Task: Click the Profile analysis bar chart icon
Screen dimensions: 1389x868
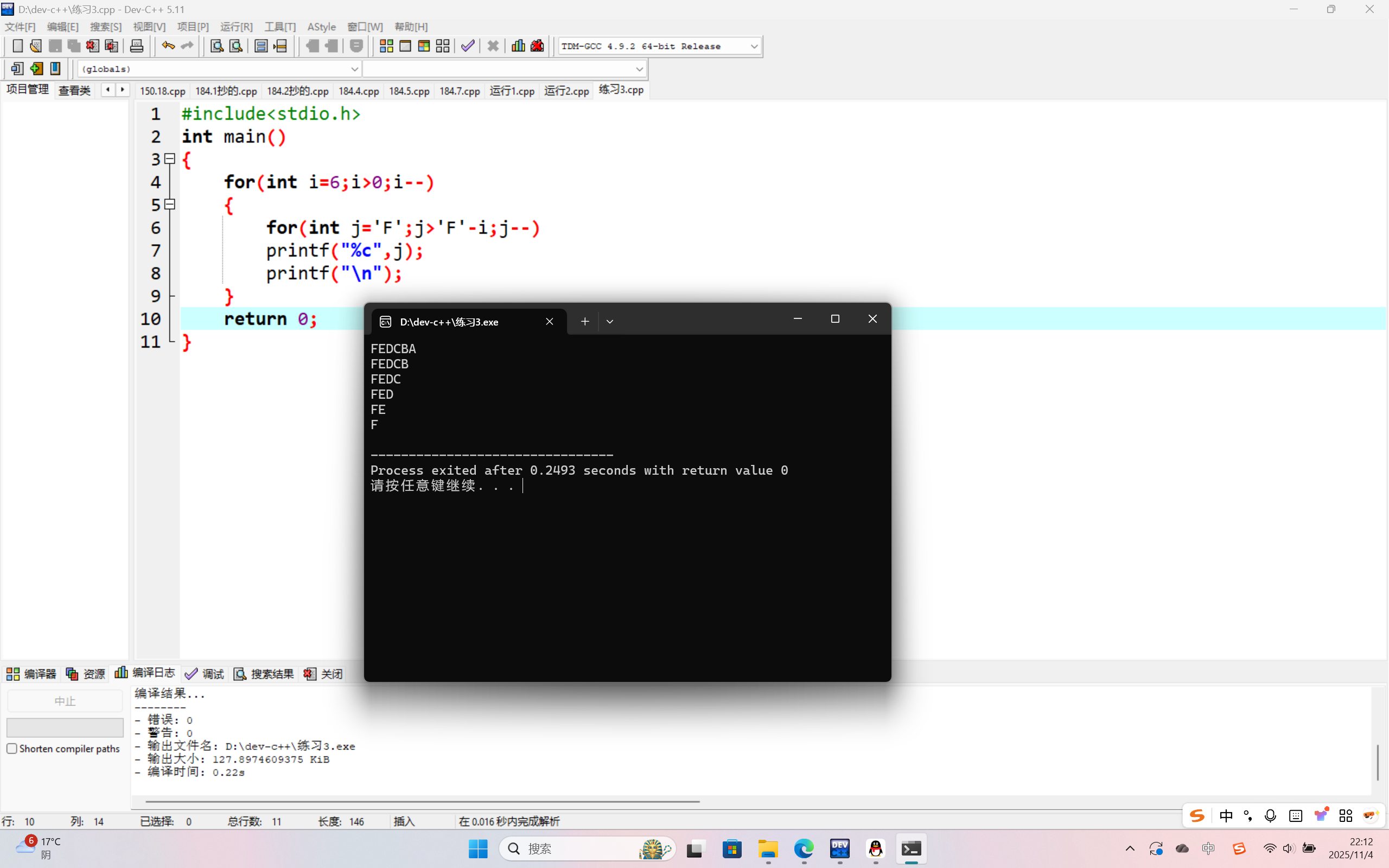Action: coord(518,46)
